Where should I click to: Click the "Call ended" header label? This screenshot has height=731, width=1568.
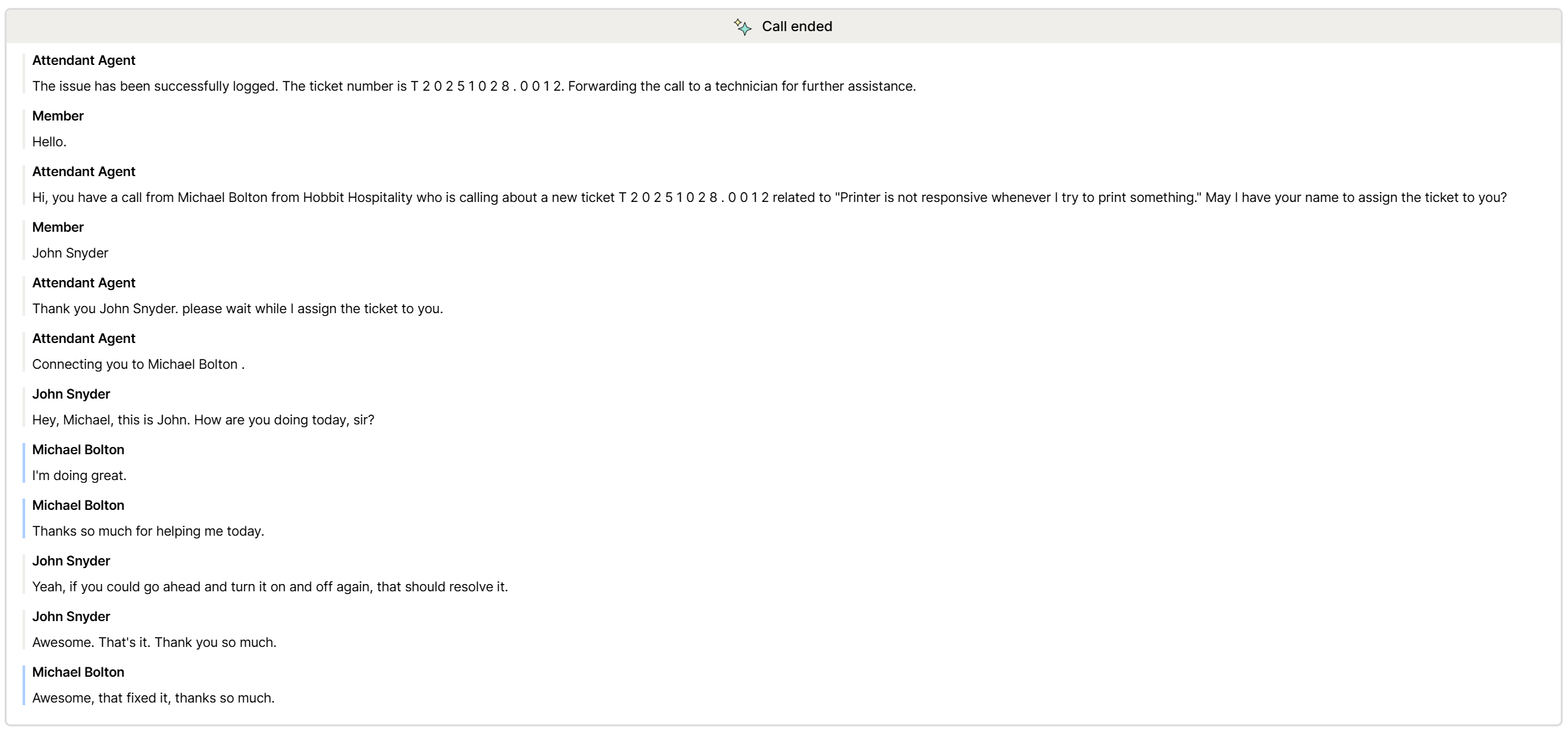pyautogui.click(x=796, y=26)
